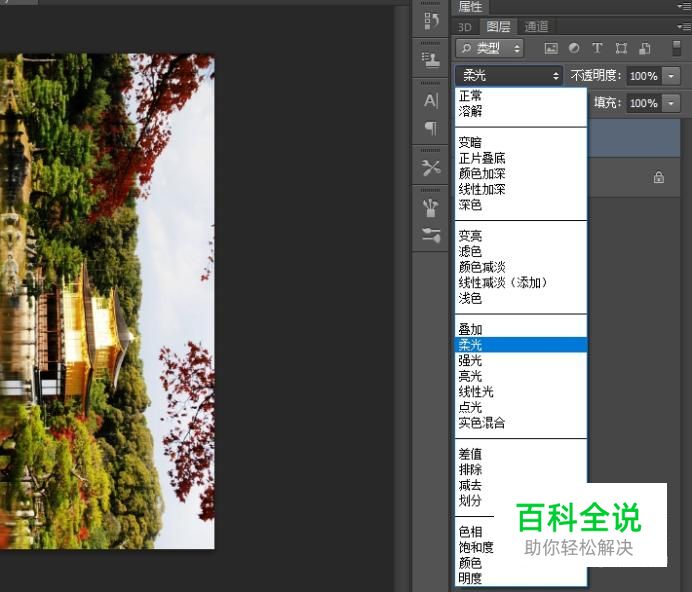The width and height of the screenshot is (692, 592).
Task: Choose 点光 blend mode
Action: (x=521, y=407)
